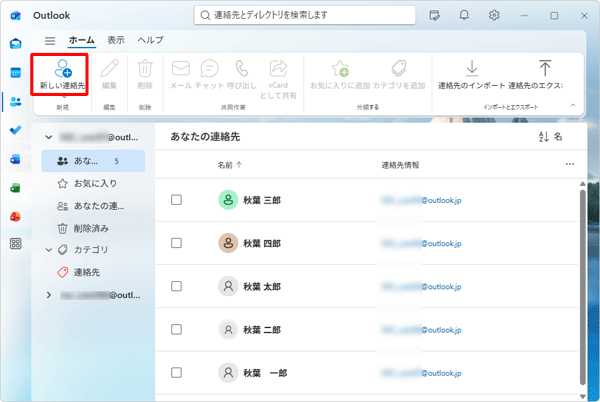This screenshot has width=600, height=402.
Task: Switch to the 表示 tab
Action: pos(116,40)
